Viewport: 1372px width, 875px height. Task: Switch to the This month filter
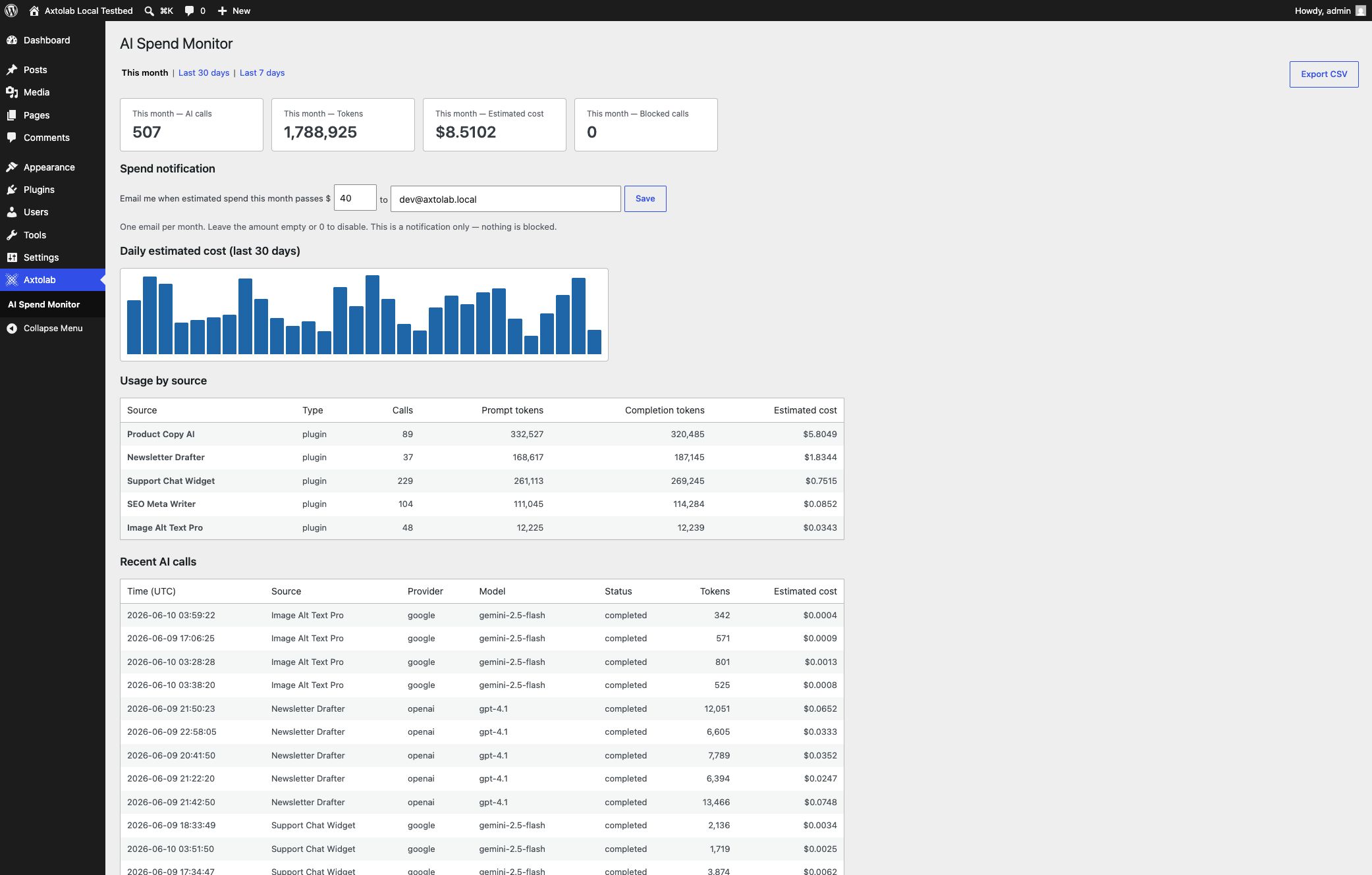point(145,72)
